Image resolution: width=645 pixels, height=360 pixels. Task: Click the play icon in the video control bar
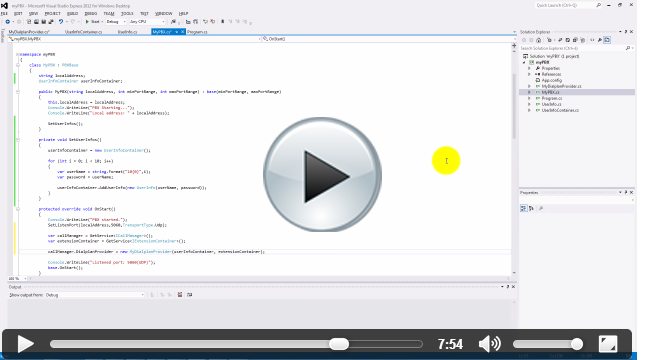[25, 344]
